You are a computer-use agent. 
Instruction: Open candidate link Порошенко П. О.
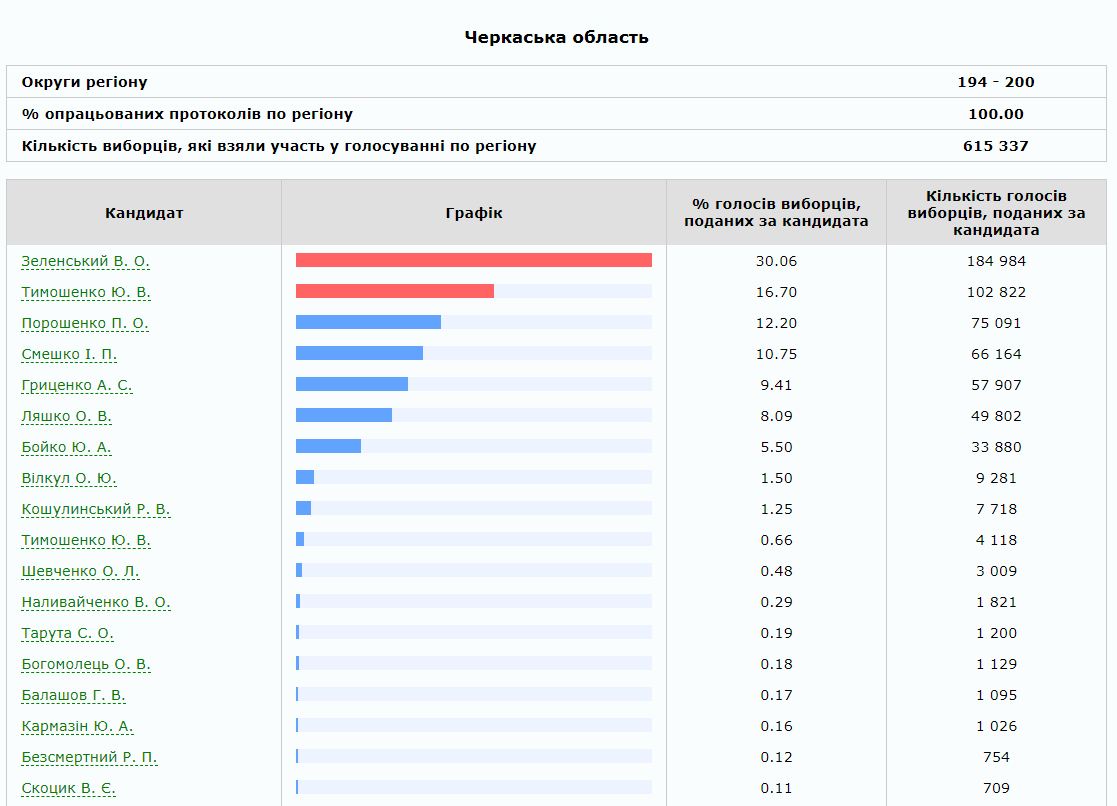point(85,323)
